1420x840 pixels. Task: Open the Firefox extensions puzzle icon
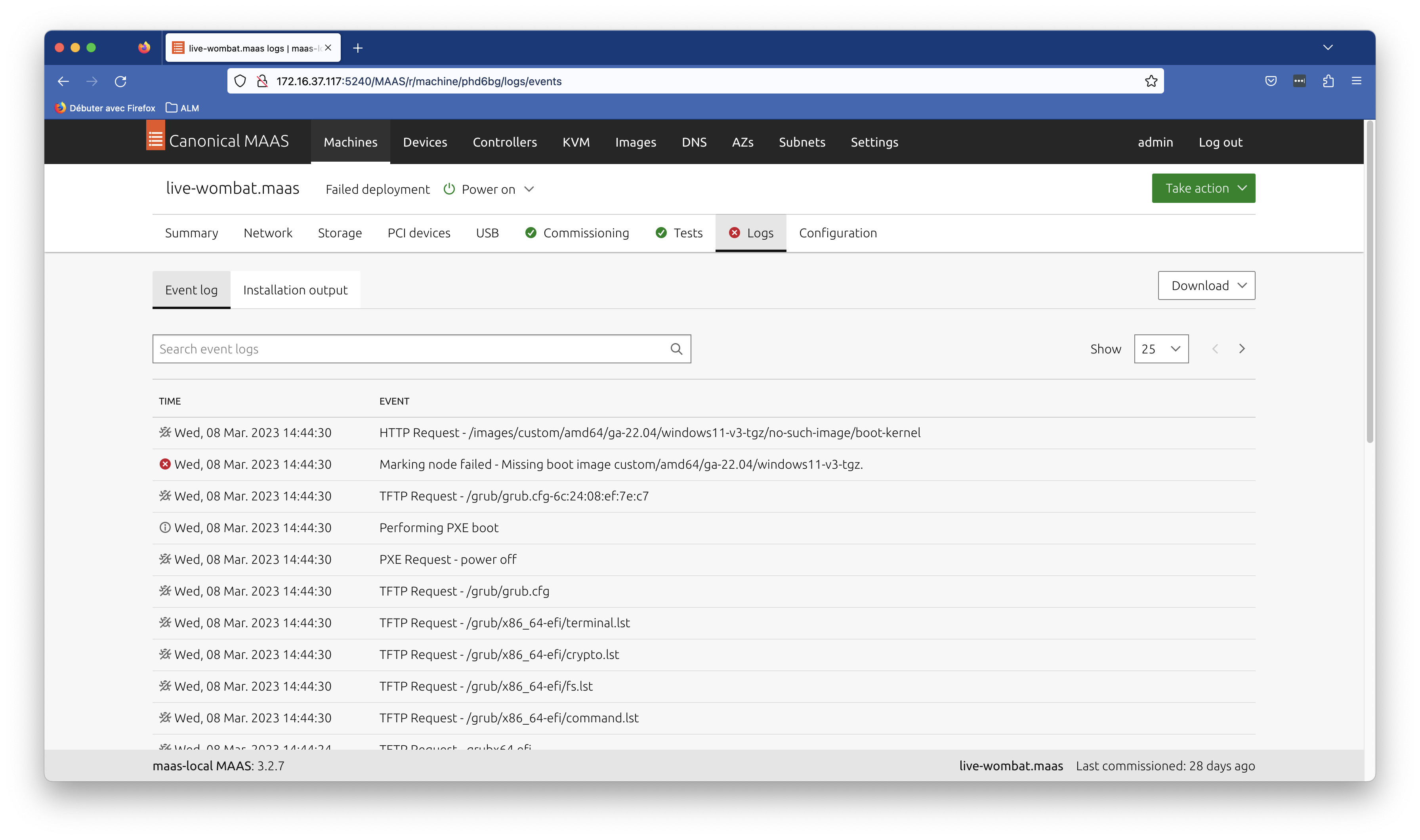(1328, 82)
